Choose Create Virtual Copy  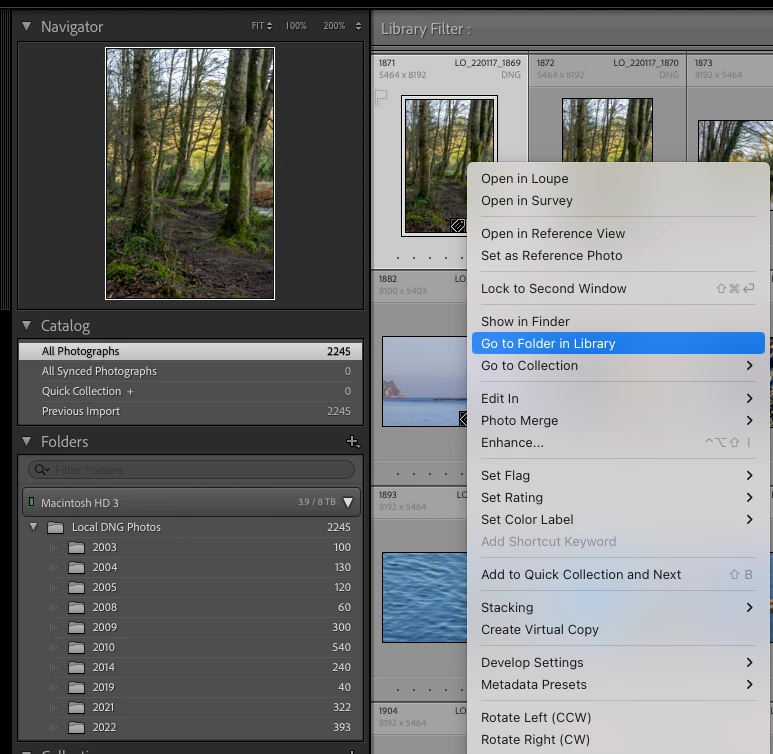[618, 630]
